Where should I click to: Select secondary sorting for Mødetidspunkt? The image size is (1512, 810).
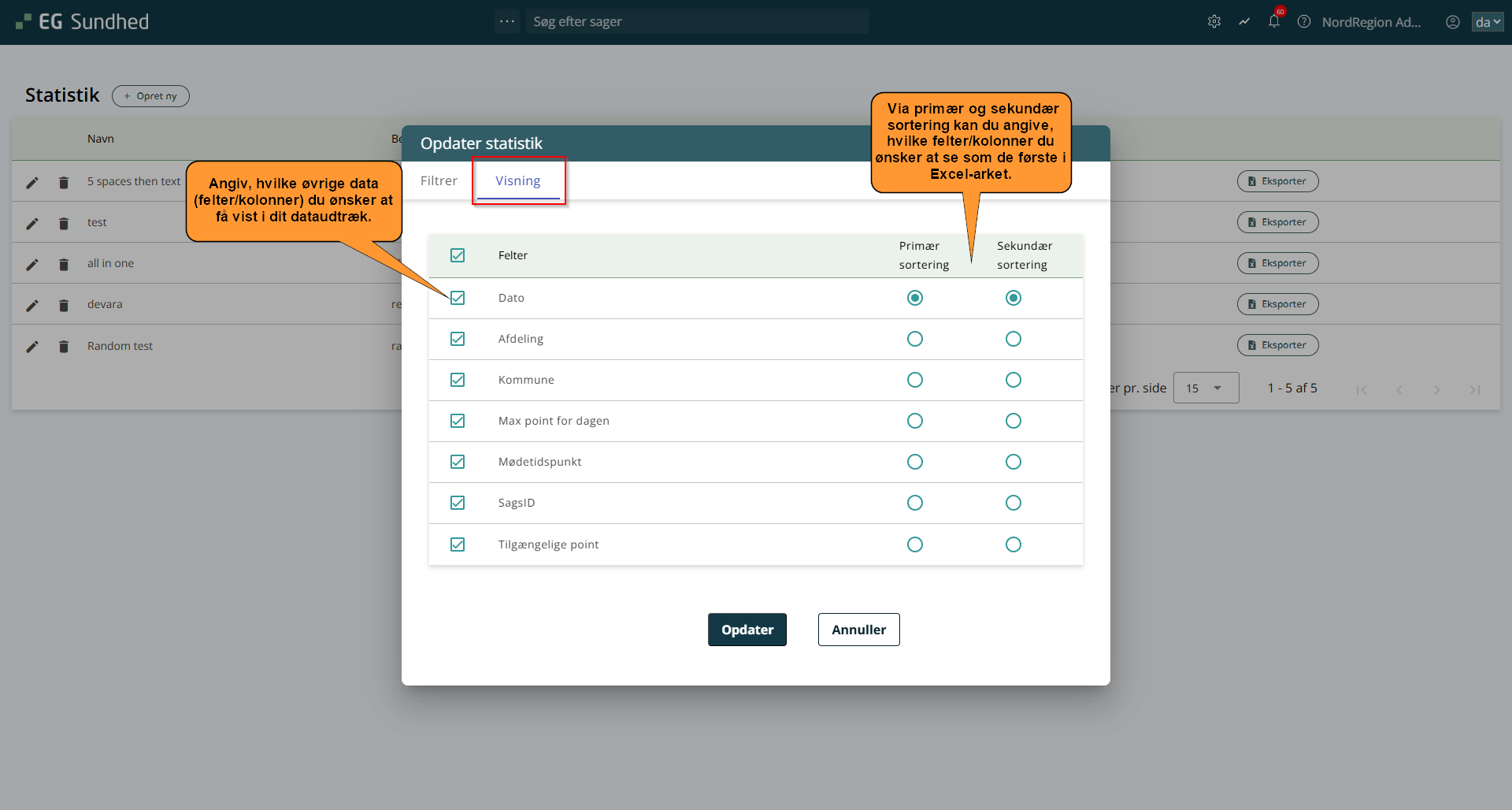coord(1014,462)
